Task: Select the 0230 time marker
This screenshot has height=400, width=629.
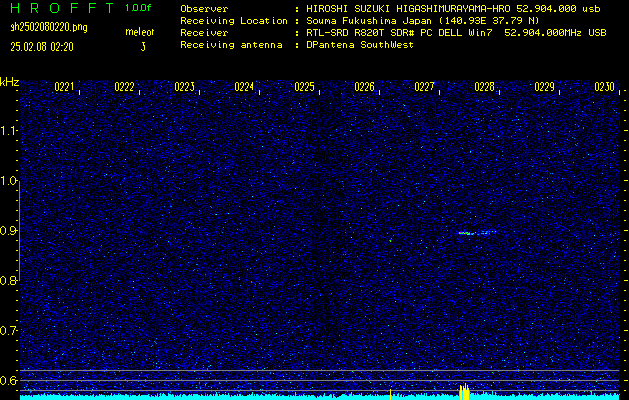Action: pos(603,87)
